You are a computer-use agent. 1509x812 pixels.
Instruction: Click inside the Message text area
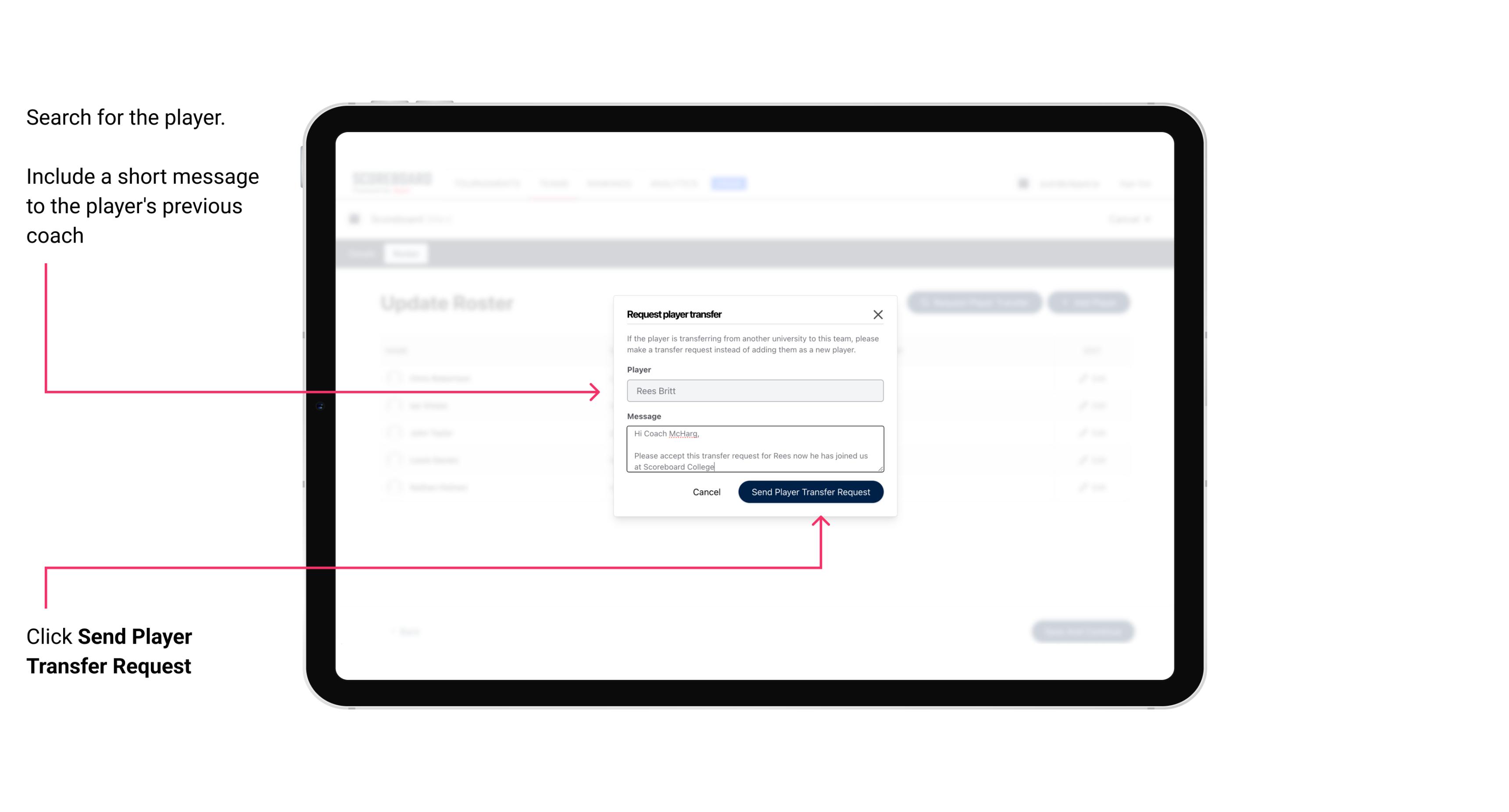754,449
